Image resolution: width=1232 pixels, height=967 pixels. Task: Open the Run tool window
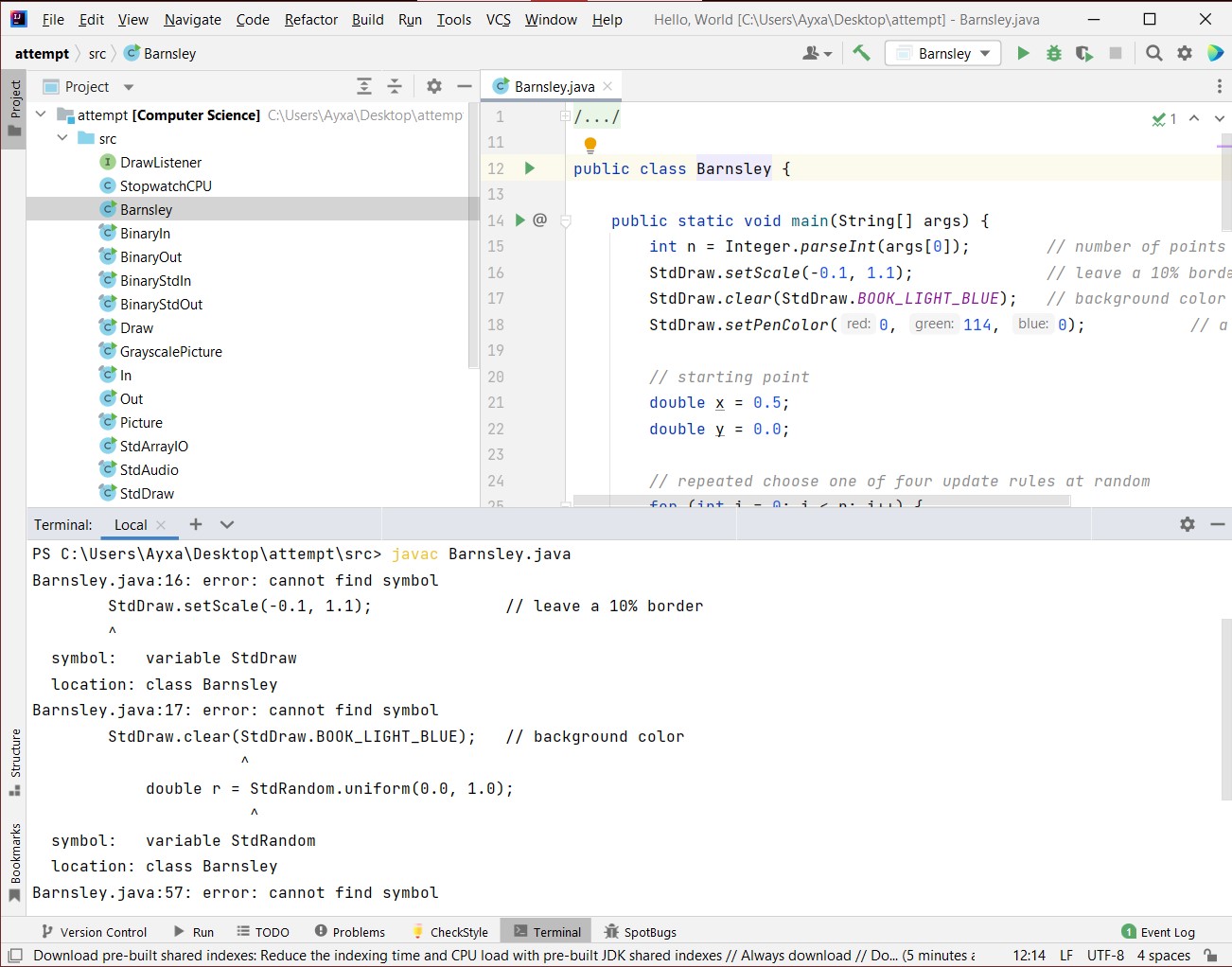coord(194,932)
